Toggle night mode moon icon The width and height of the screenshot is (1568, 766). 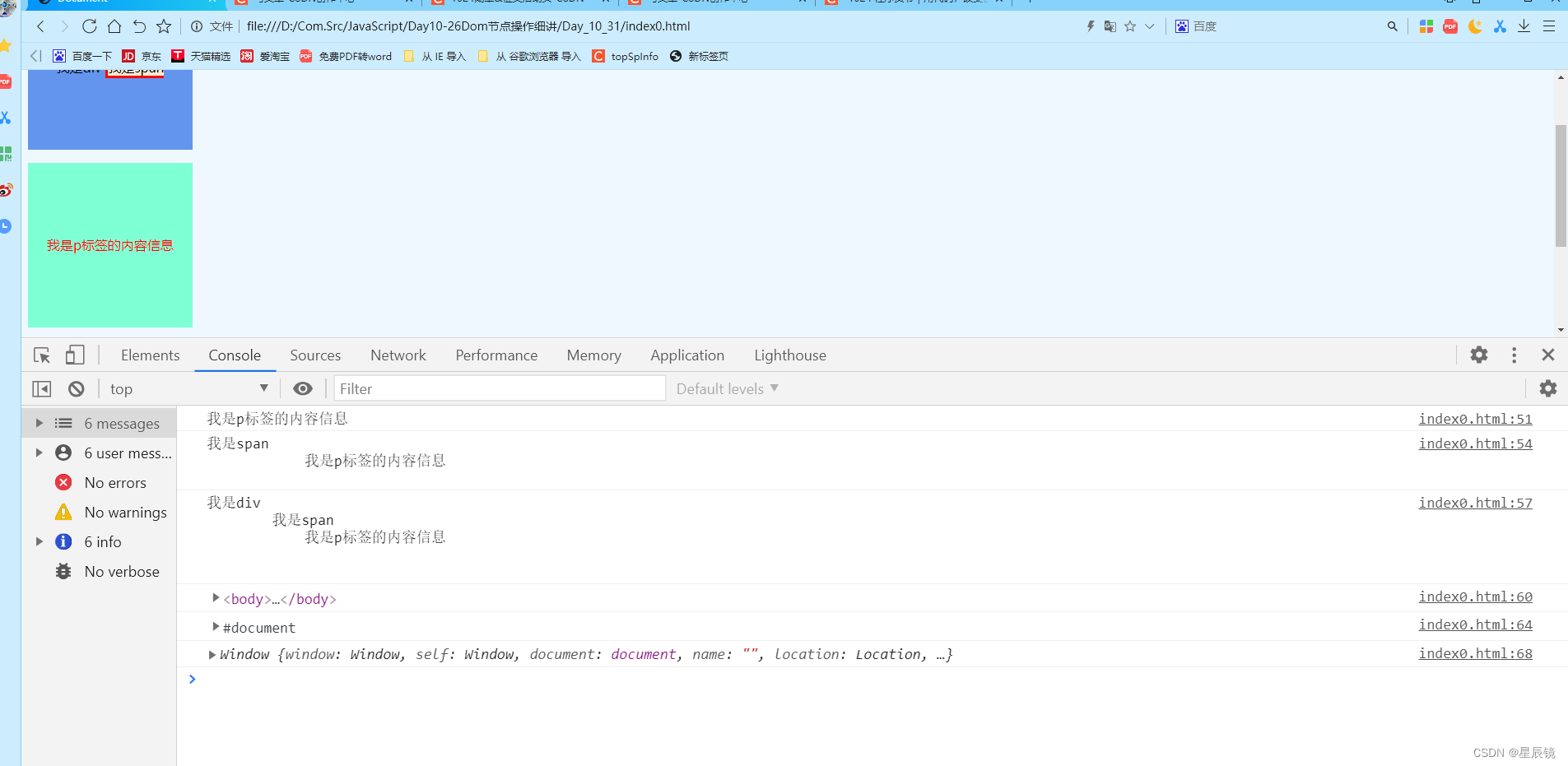[x=1475, y=26]
